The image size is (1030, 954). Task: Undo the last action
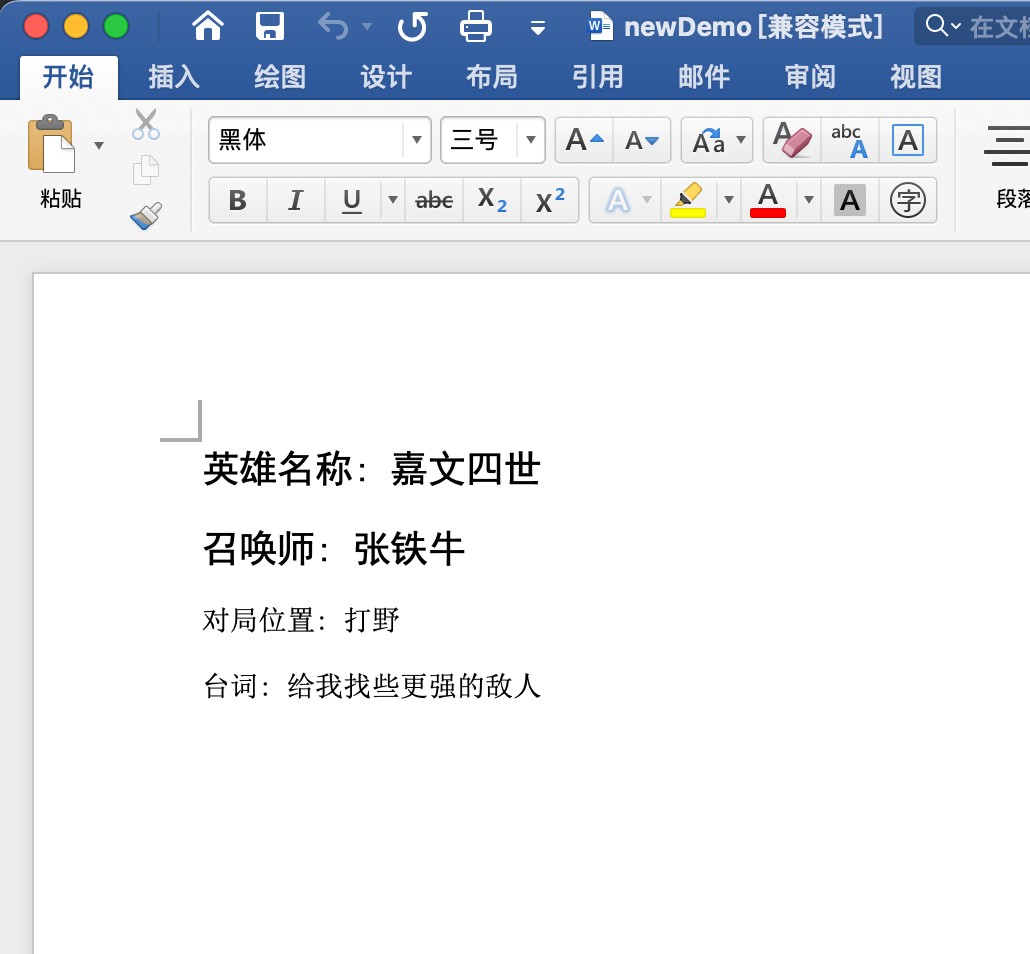(333, 27)
